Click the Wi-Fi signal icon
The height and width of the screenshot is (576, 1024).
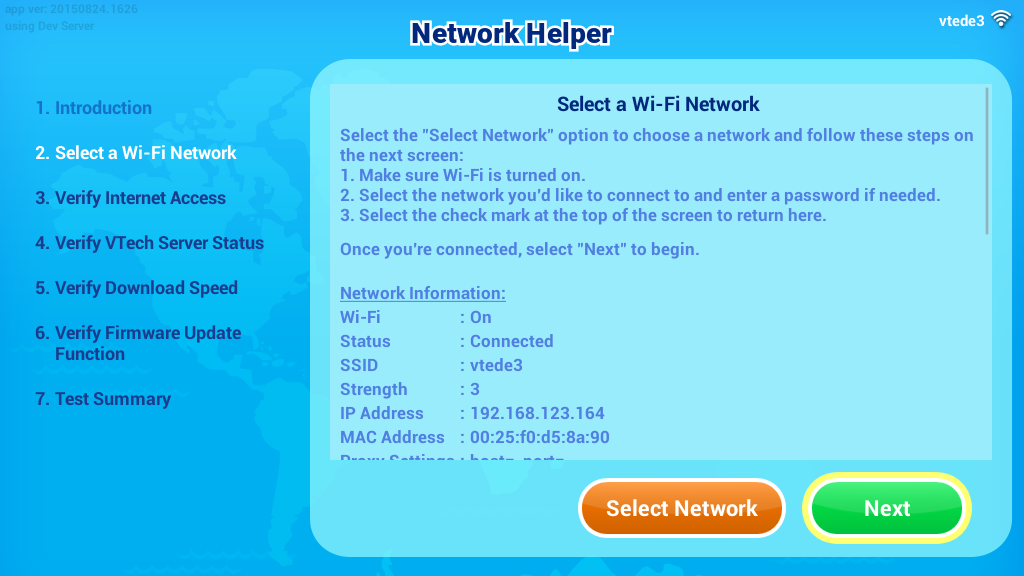tap(1000, 20)
